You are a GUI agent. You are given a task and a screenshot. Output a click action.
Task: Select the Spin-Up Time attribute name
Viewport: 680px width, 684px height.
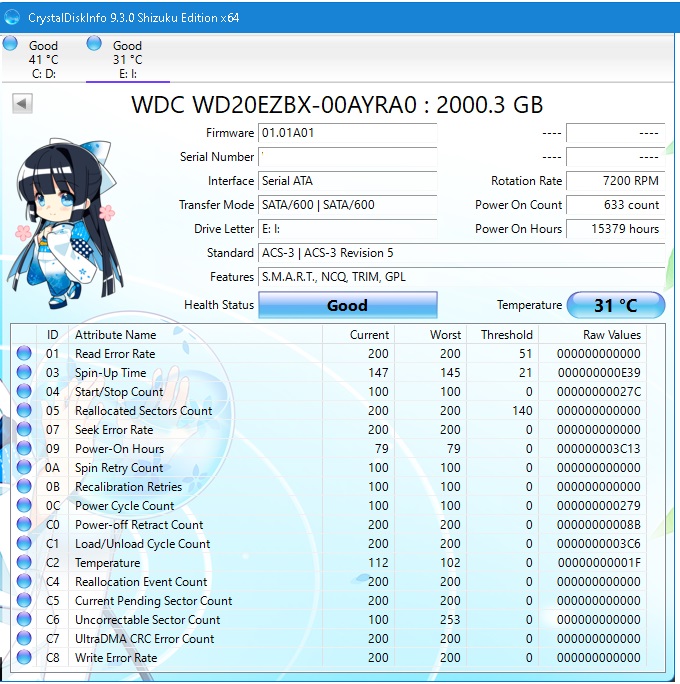[x=110, y=373]
